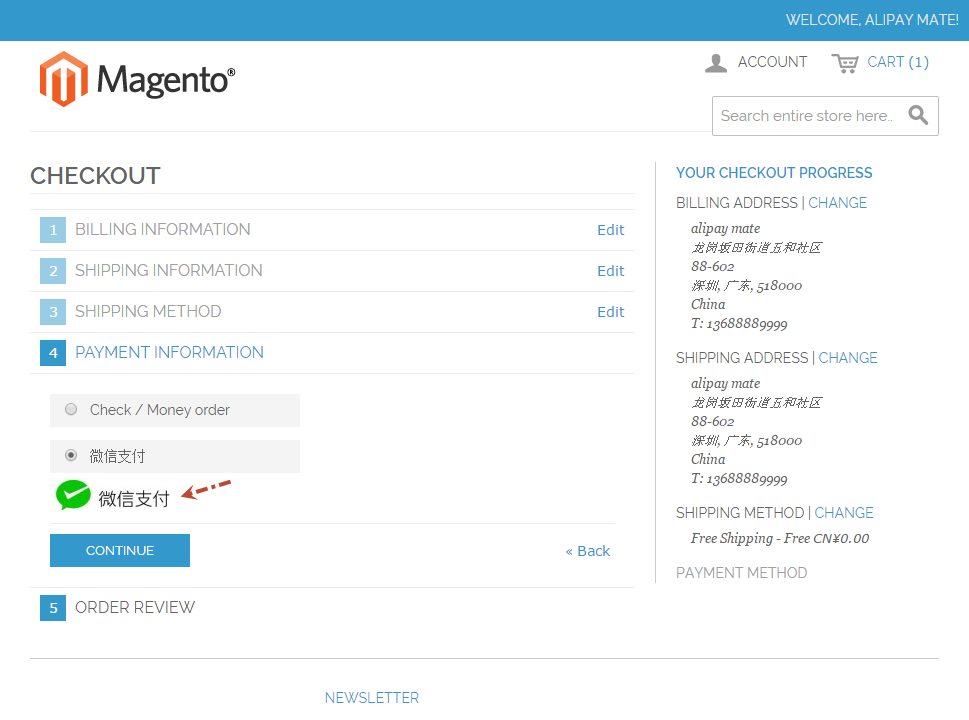Image resolution: width=969 pixels, height=720 pixels.
Task: Click the NEWSLETTER heading
Action: (372, 698)
